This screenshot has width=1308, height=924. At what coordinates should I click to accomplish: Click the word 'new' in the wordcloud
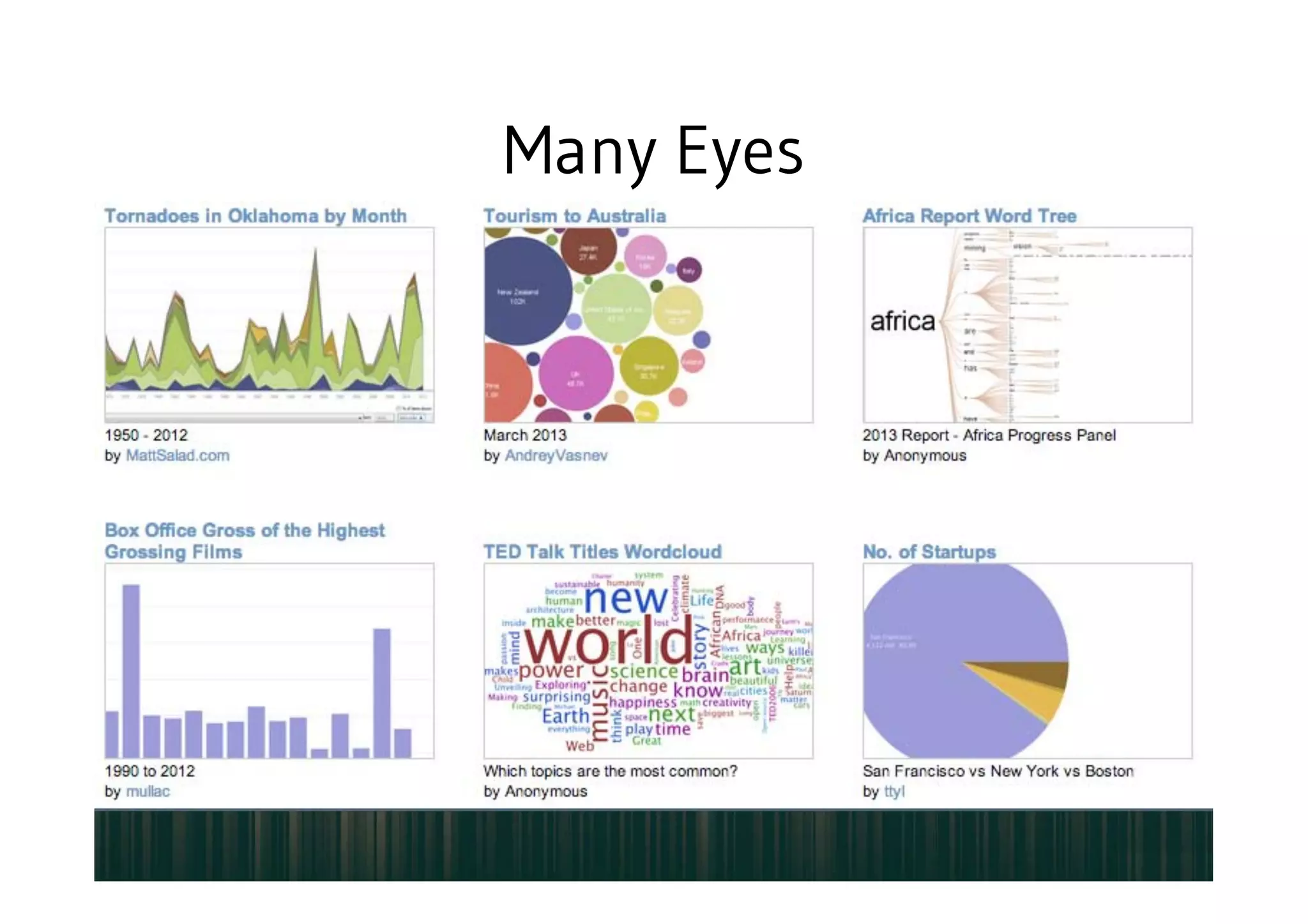[x=625, y=599]
